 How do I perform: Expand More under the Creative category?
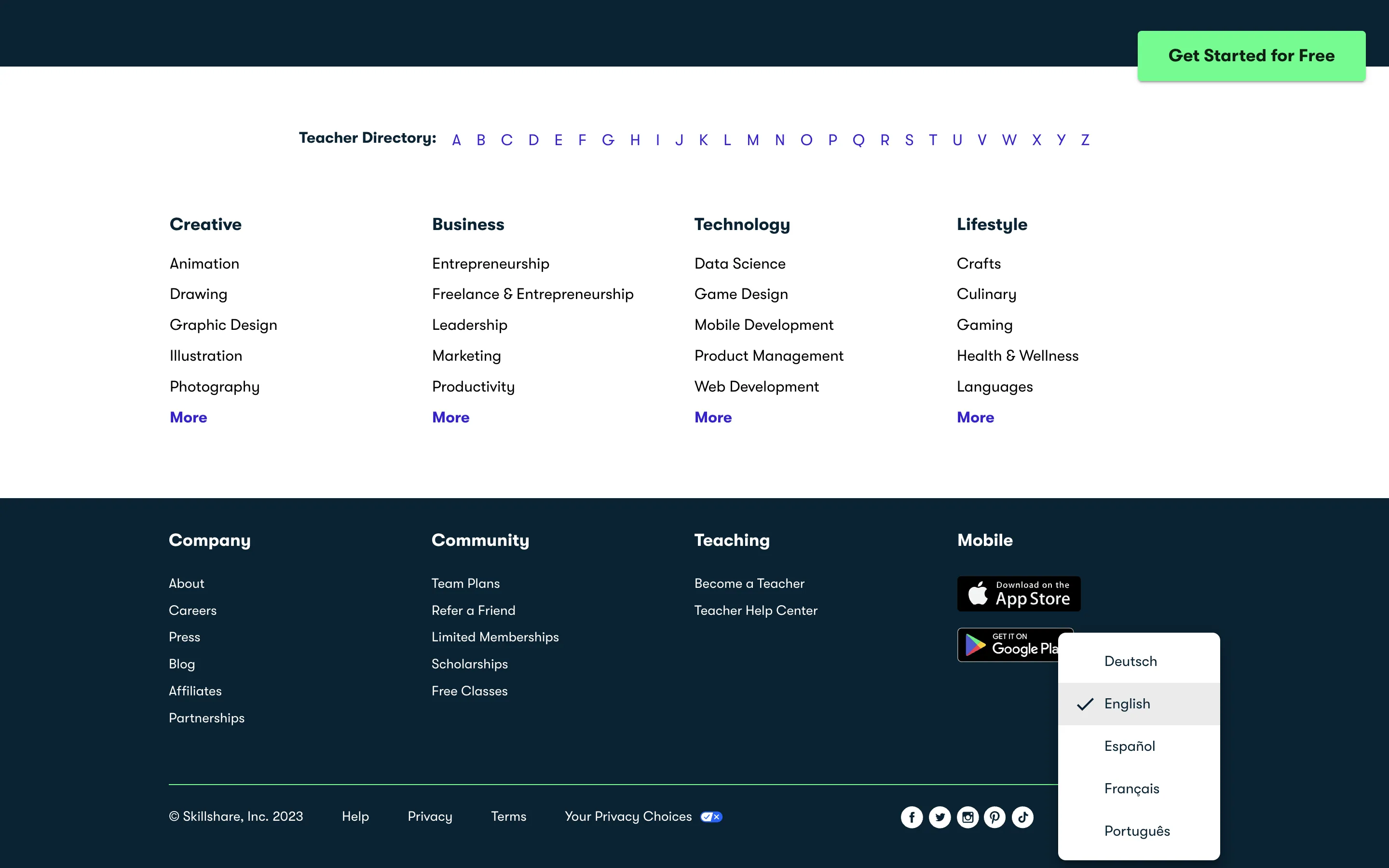click(x=188, y=417)
